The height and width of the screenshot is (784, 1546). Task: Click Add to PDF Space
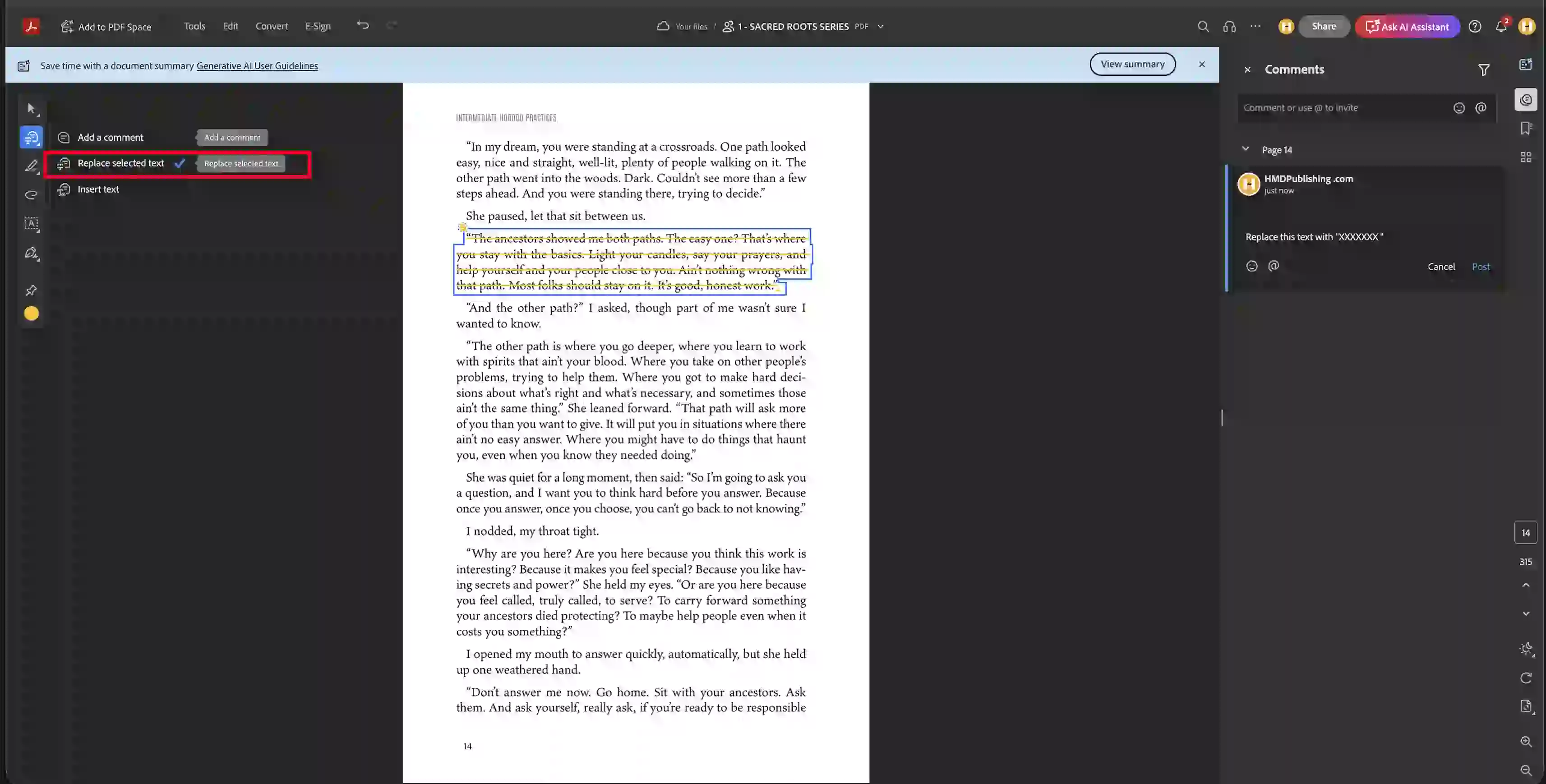[106, 27]
